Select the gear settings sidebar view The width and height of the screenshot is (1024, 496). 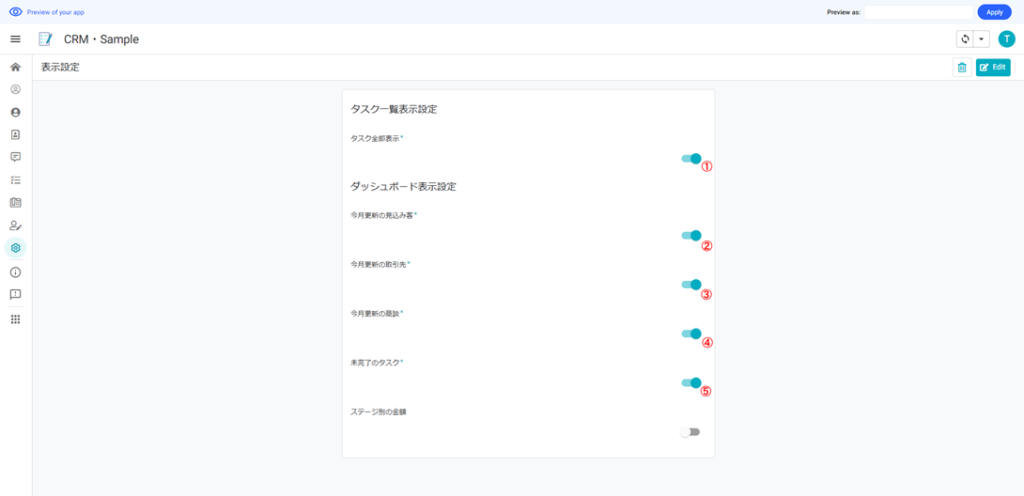point(16,248)
